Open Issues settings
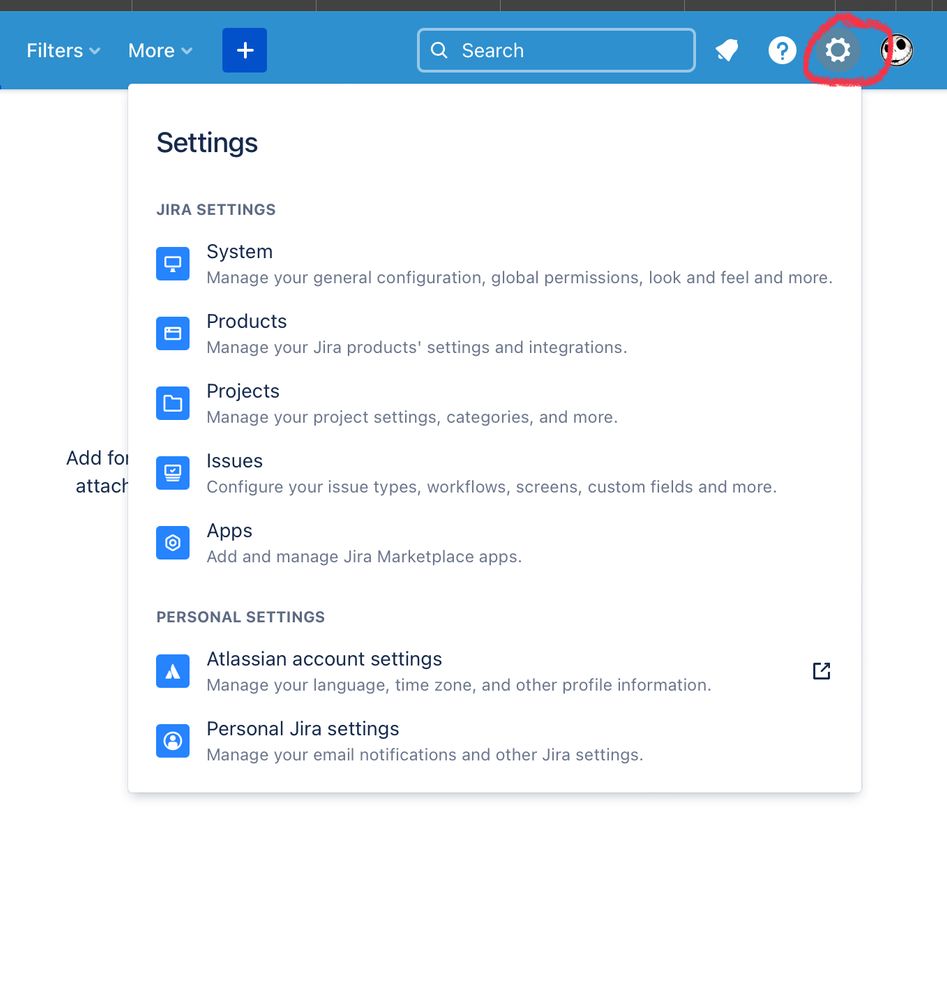 (x=495, y=473)
